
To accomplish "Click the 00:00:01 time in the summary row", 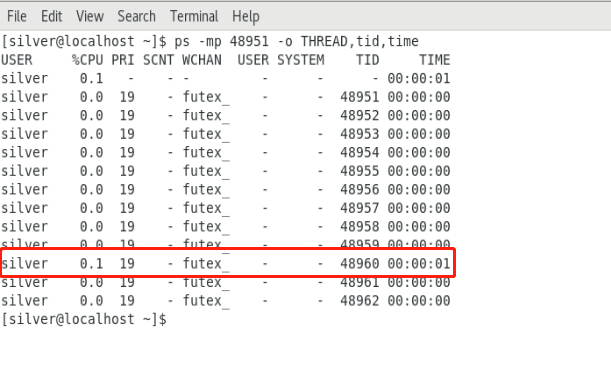I will 419,79.
